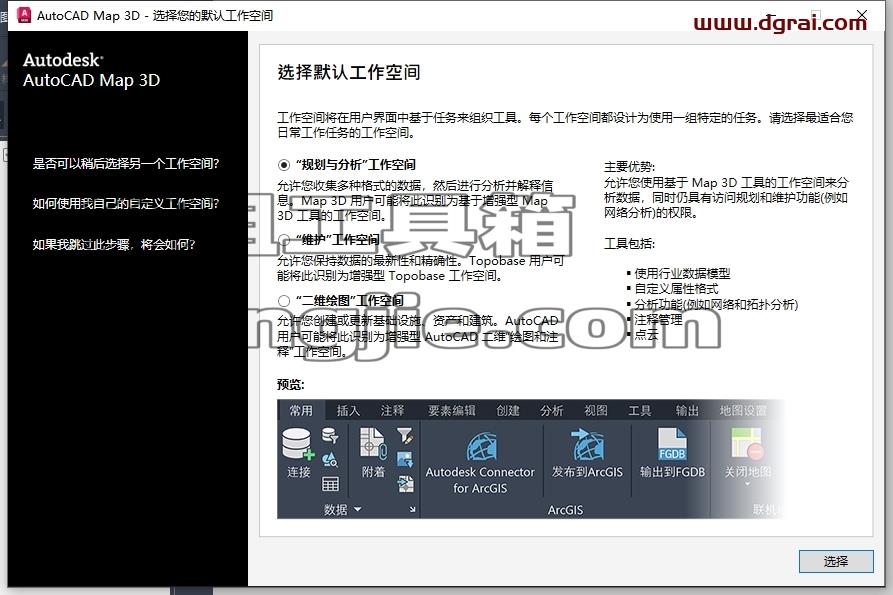Viewport: 893px width, 595px height.
Task: Open link 如果我跳过此步骤, 将会如何?
Action: (x=114, y=245)
